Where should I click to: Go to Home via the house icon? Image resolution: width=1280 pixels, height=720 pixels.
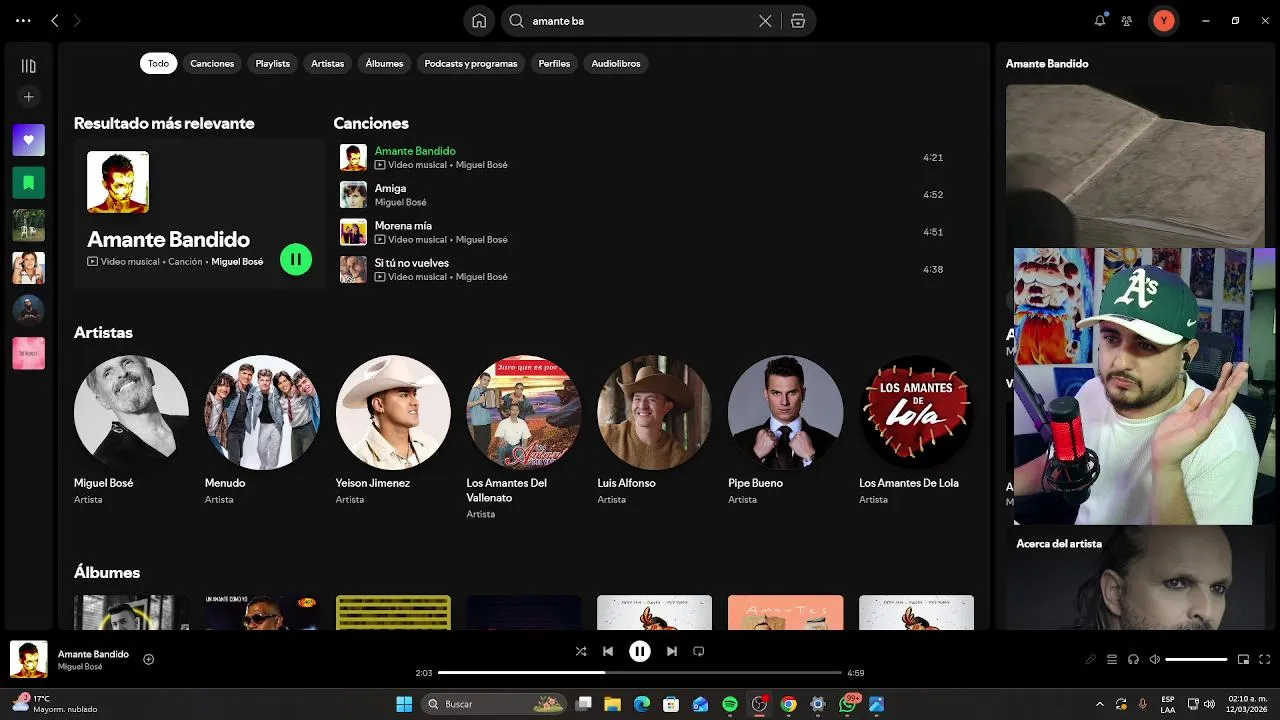[479, 21]
